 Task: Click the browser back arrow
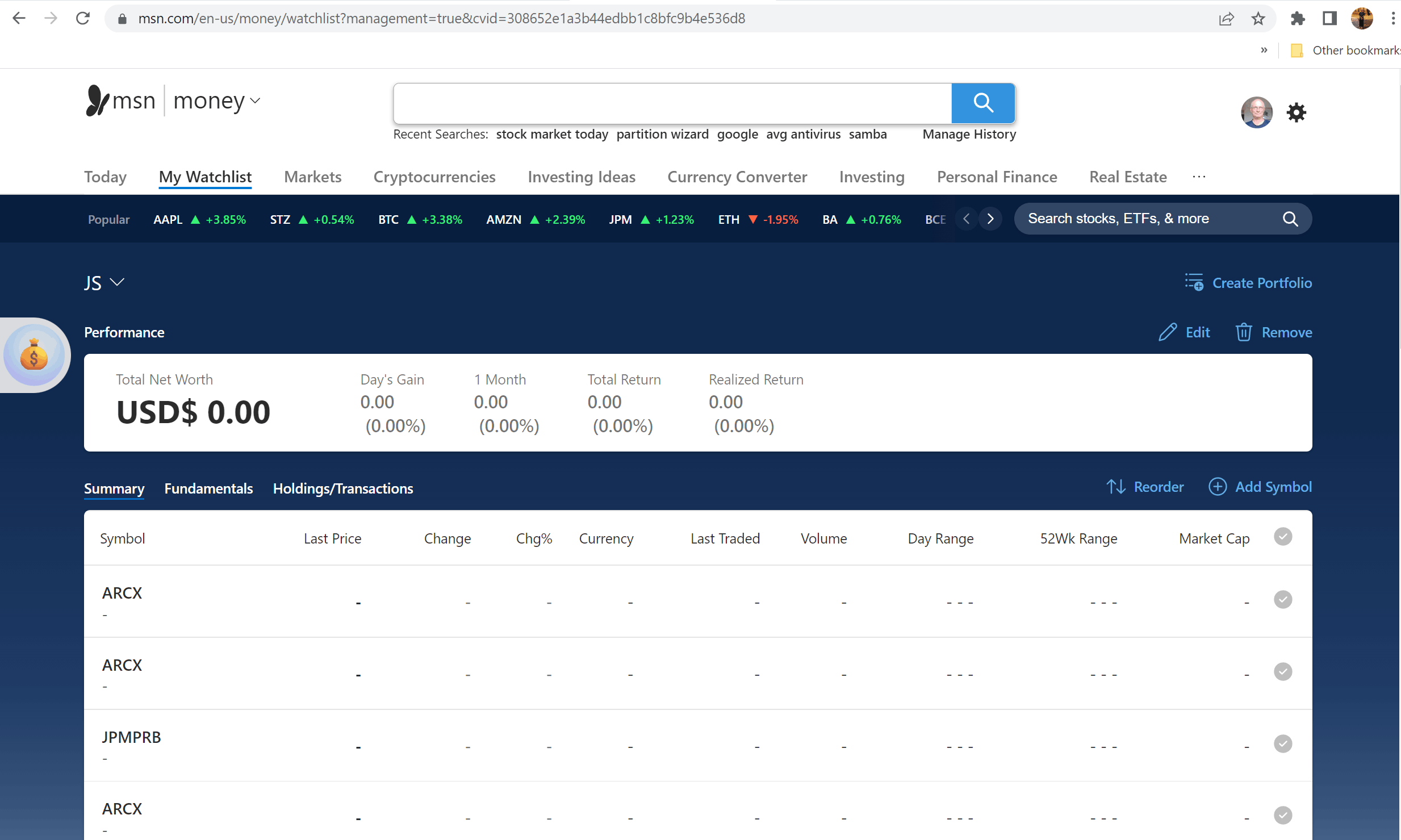pyautogui.click(x=19, y=18)
